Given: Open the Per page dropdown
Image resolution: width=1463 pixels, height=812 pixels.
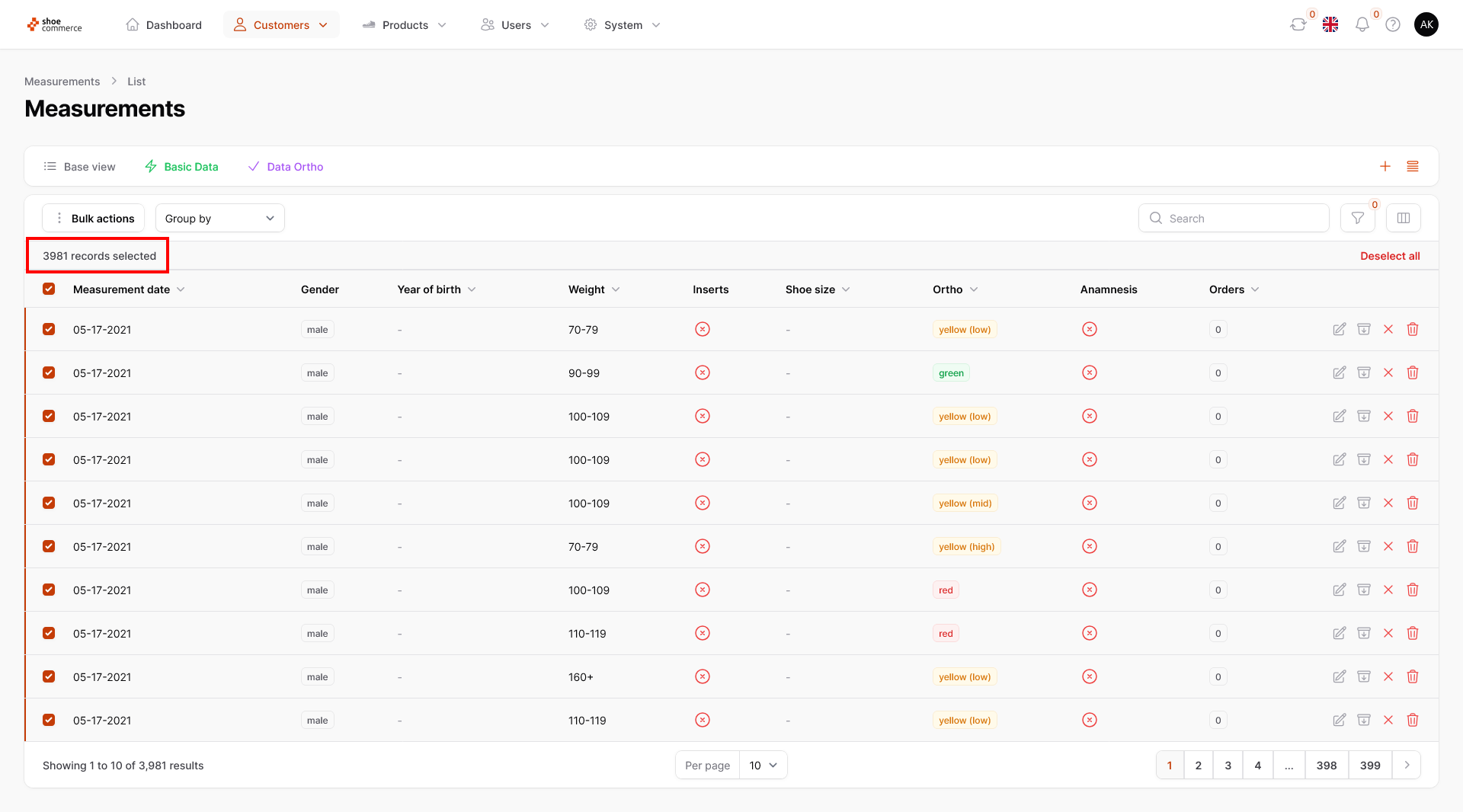Looking at the screenshot, I should (763, 766).
